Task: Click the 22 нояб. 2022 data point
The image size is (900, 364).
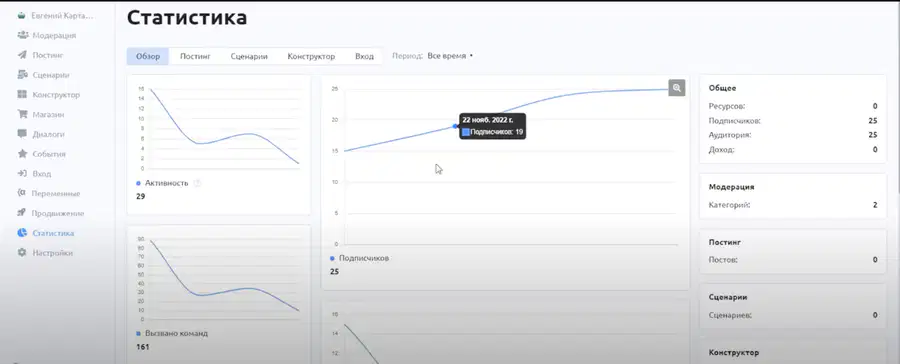Action: click(455, 126)
